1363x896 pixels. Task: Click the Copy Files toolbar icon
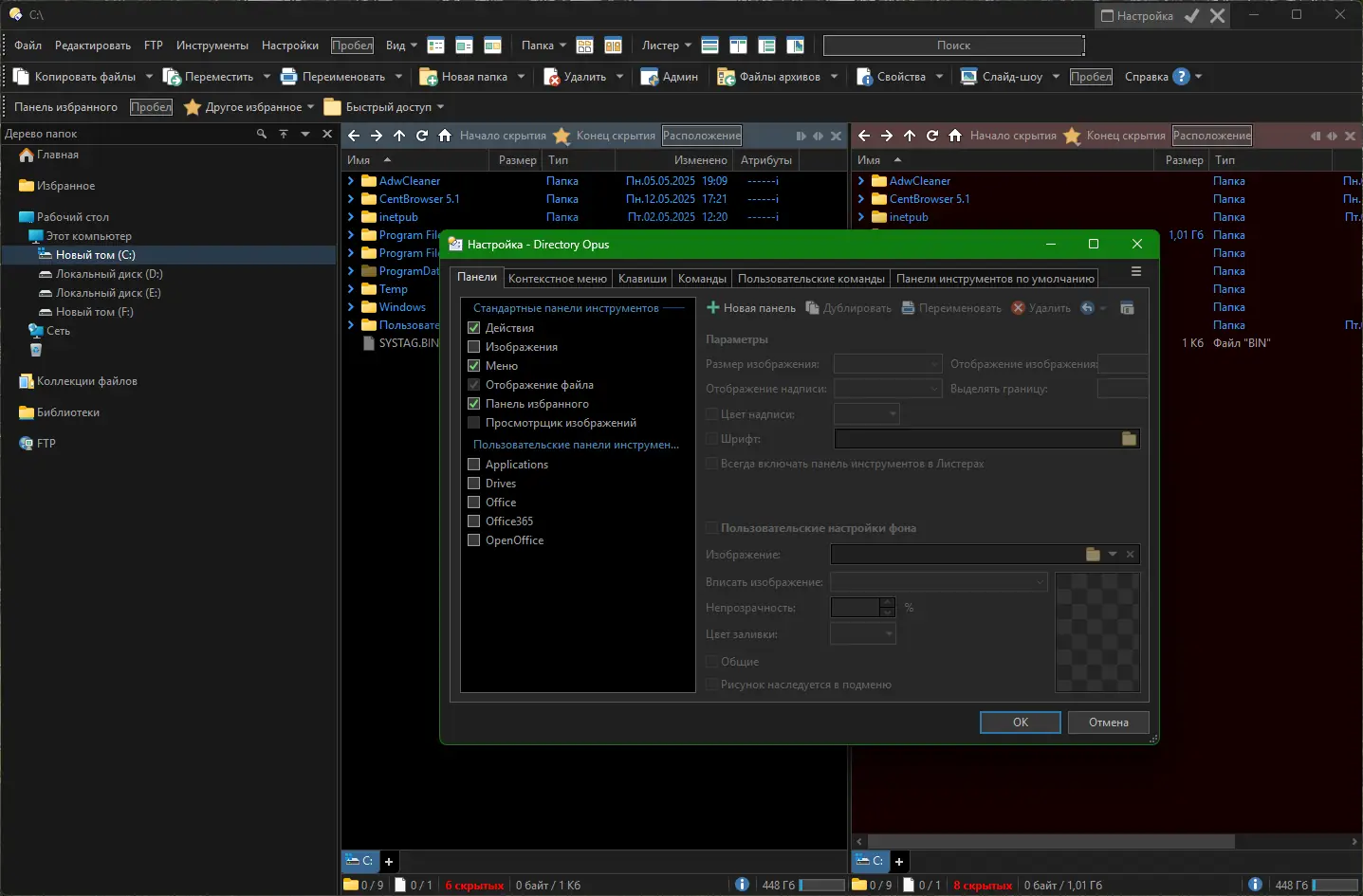pos(22,77)
